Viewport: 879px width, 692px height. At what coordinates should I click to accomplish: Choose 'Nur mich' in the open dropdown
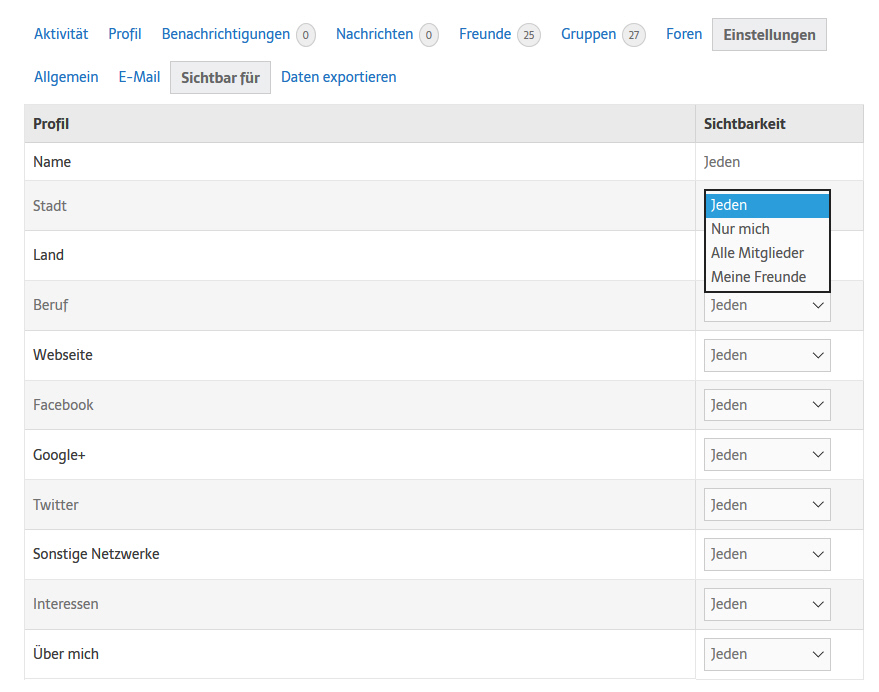tap(767, 229)
